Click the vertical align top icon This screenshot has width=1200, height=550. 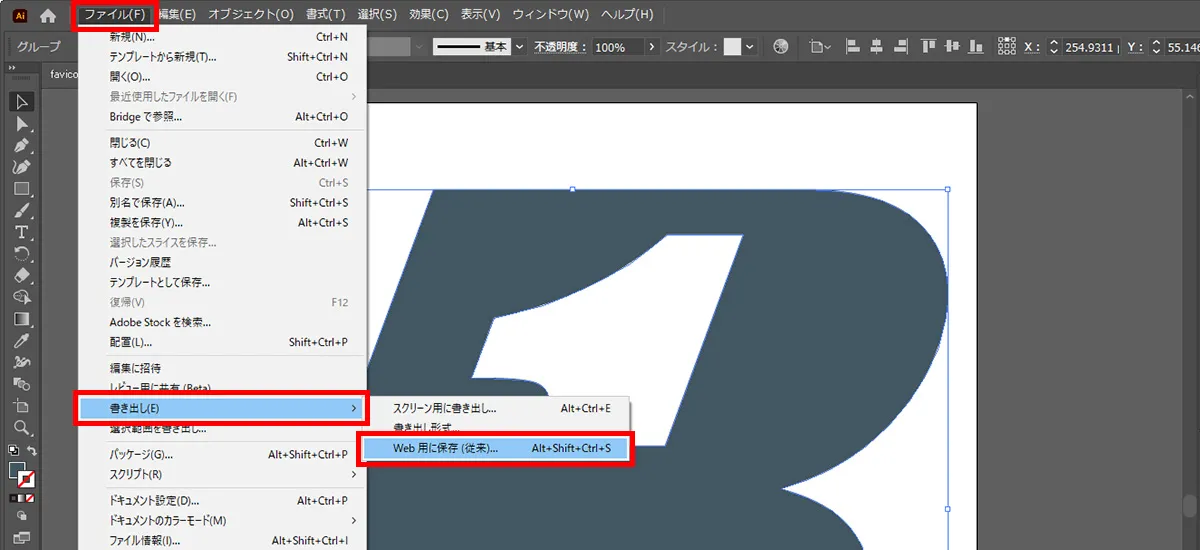(928, 47)
